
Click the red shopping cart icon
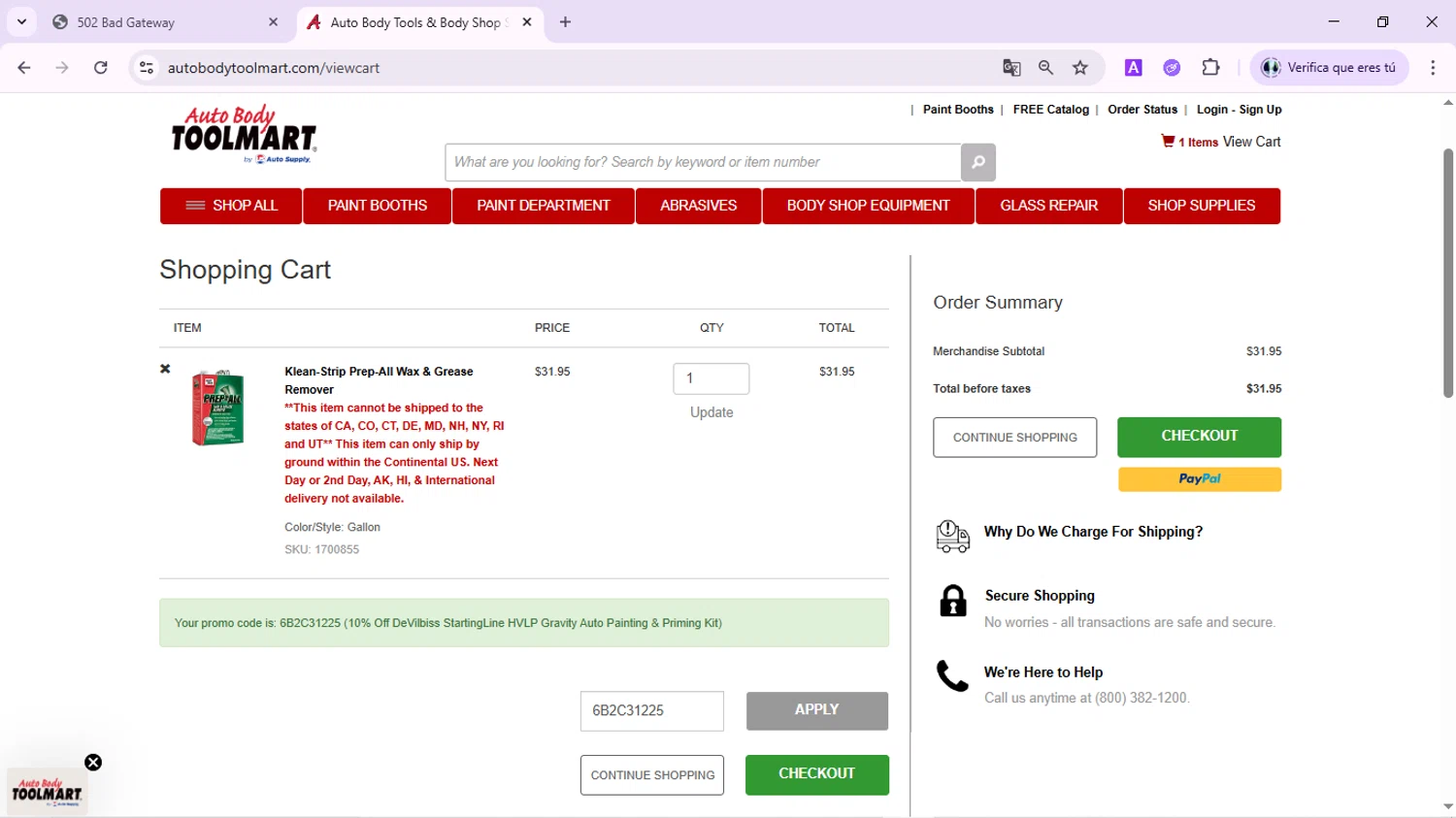[x=1168, y=141]
